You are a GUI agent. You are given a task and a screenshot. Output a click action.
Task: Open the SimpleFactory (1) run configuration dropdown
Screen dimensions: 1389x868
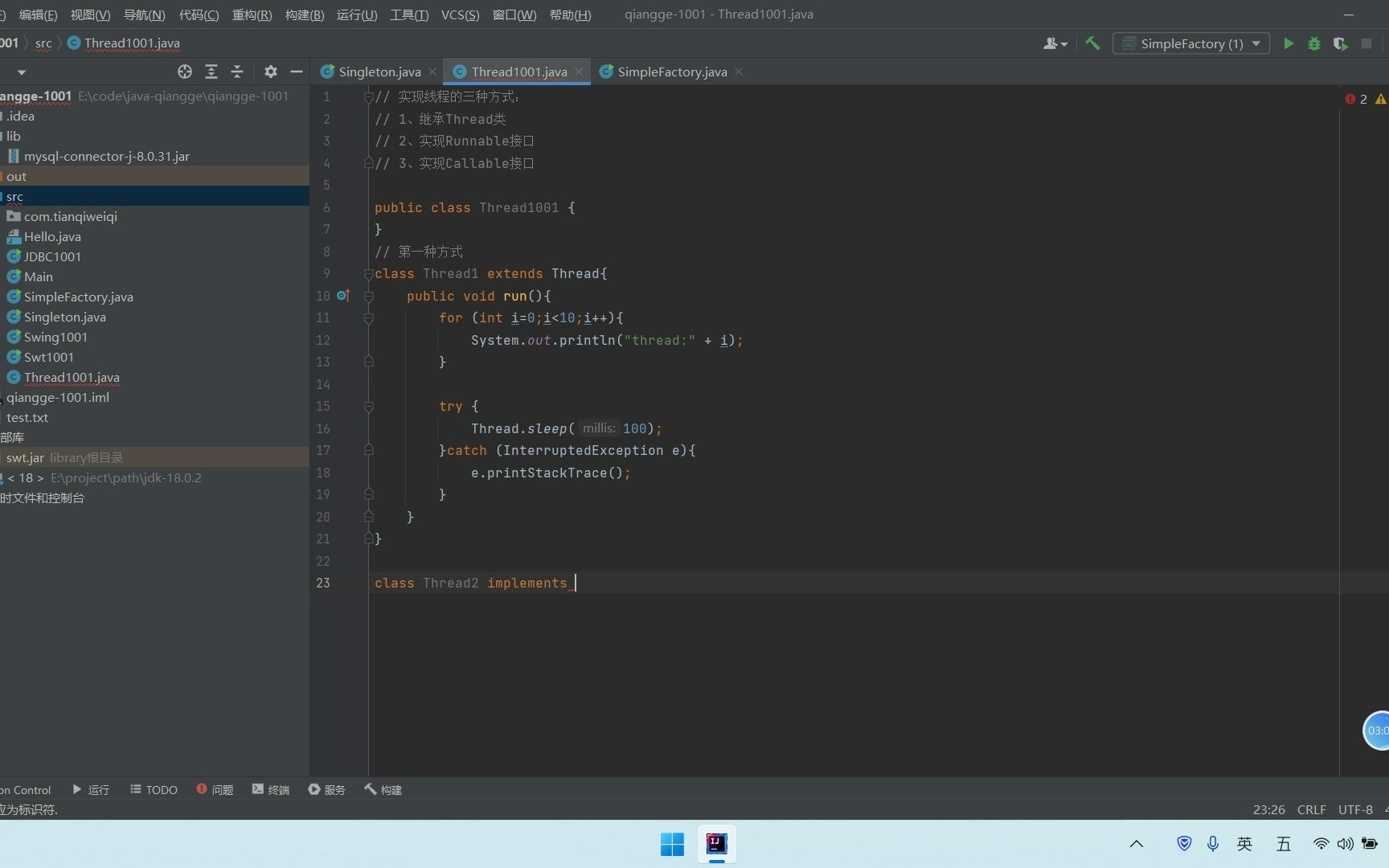(x=1191, y=43)
